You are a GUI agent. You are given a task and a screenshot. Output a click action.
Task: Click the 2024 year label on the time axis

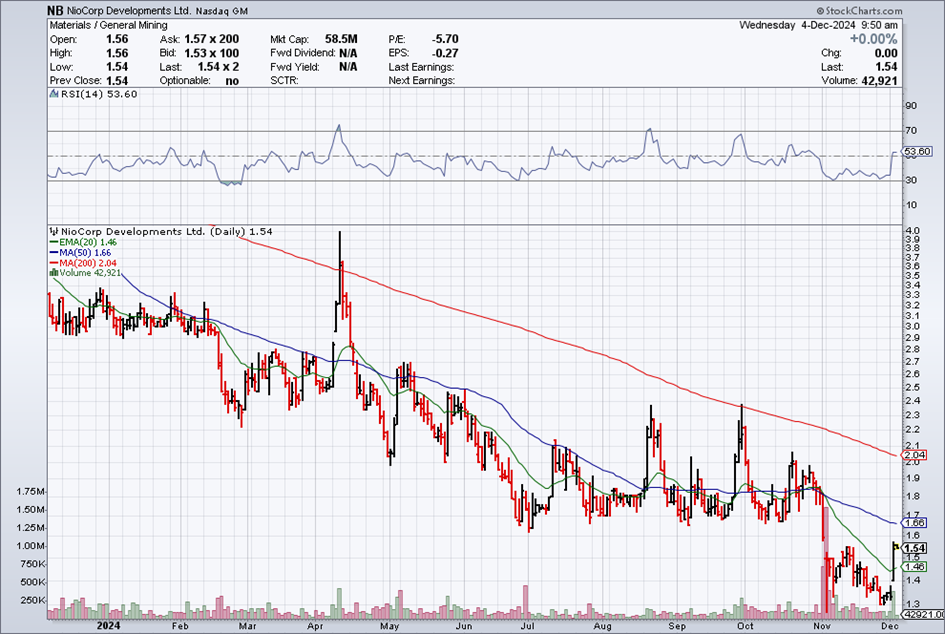108,626
